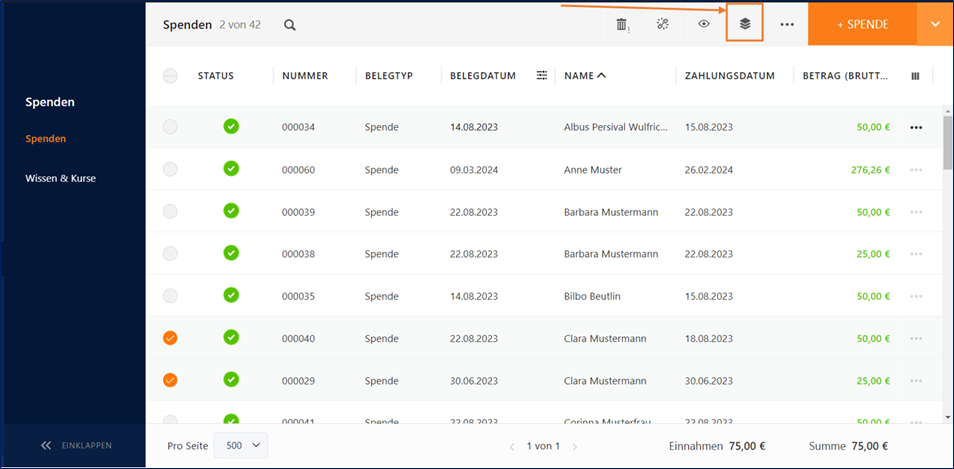Click the delete trash can icon
Image resolution: width=954 pixels, height=469 pixels.
(x=621, y=24)
